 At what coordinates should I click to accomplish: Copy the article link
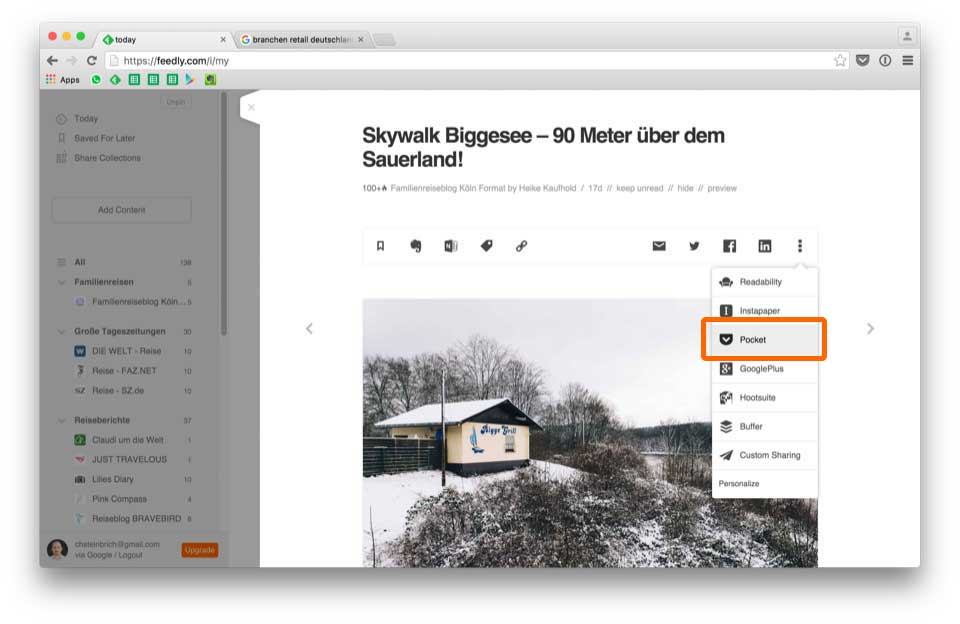coord(521,246)
